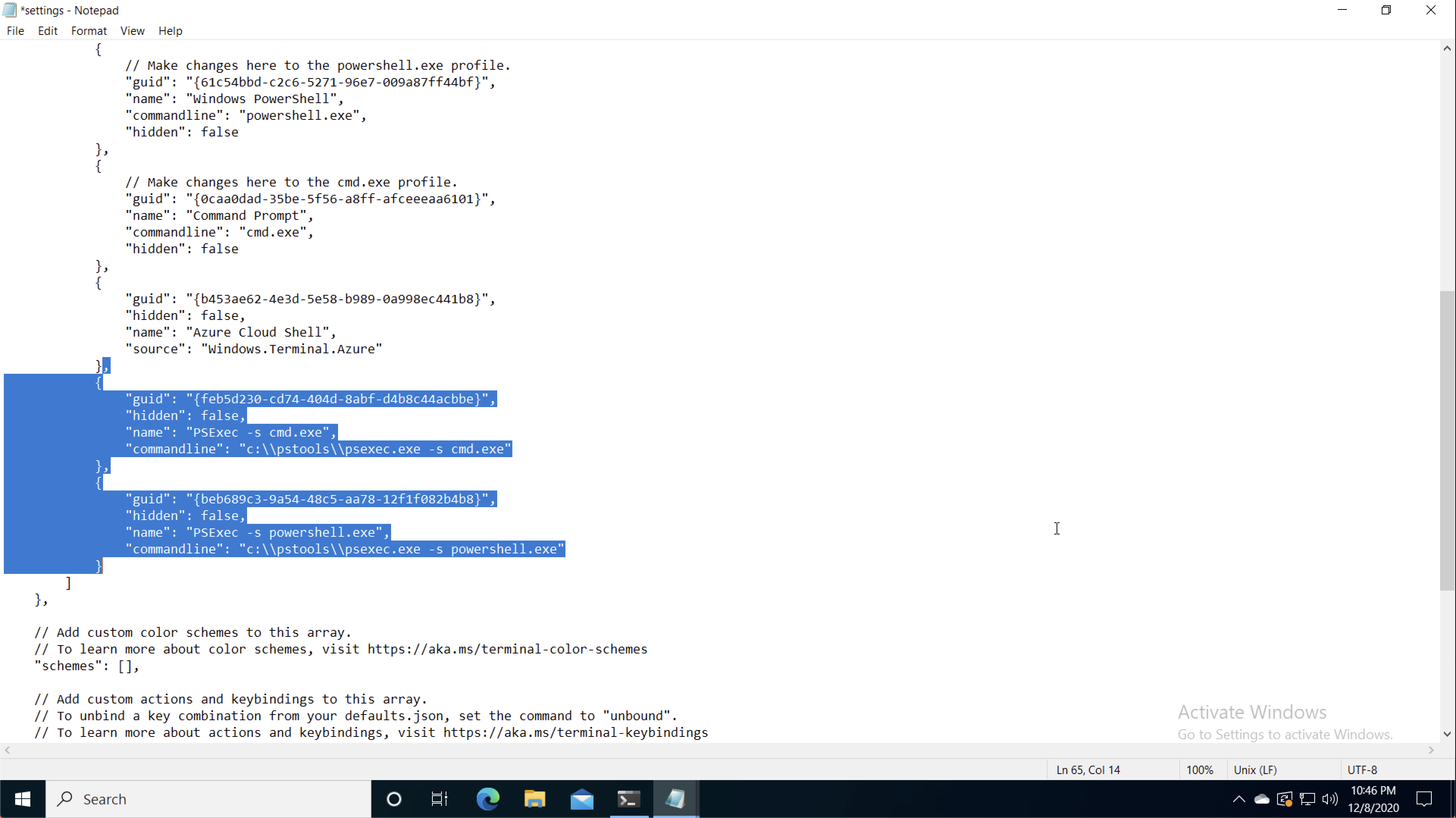
Task: Open the Format menu
Action: click(x=89, y=31)
